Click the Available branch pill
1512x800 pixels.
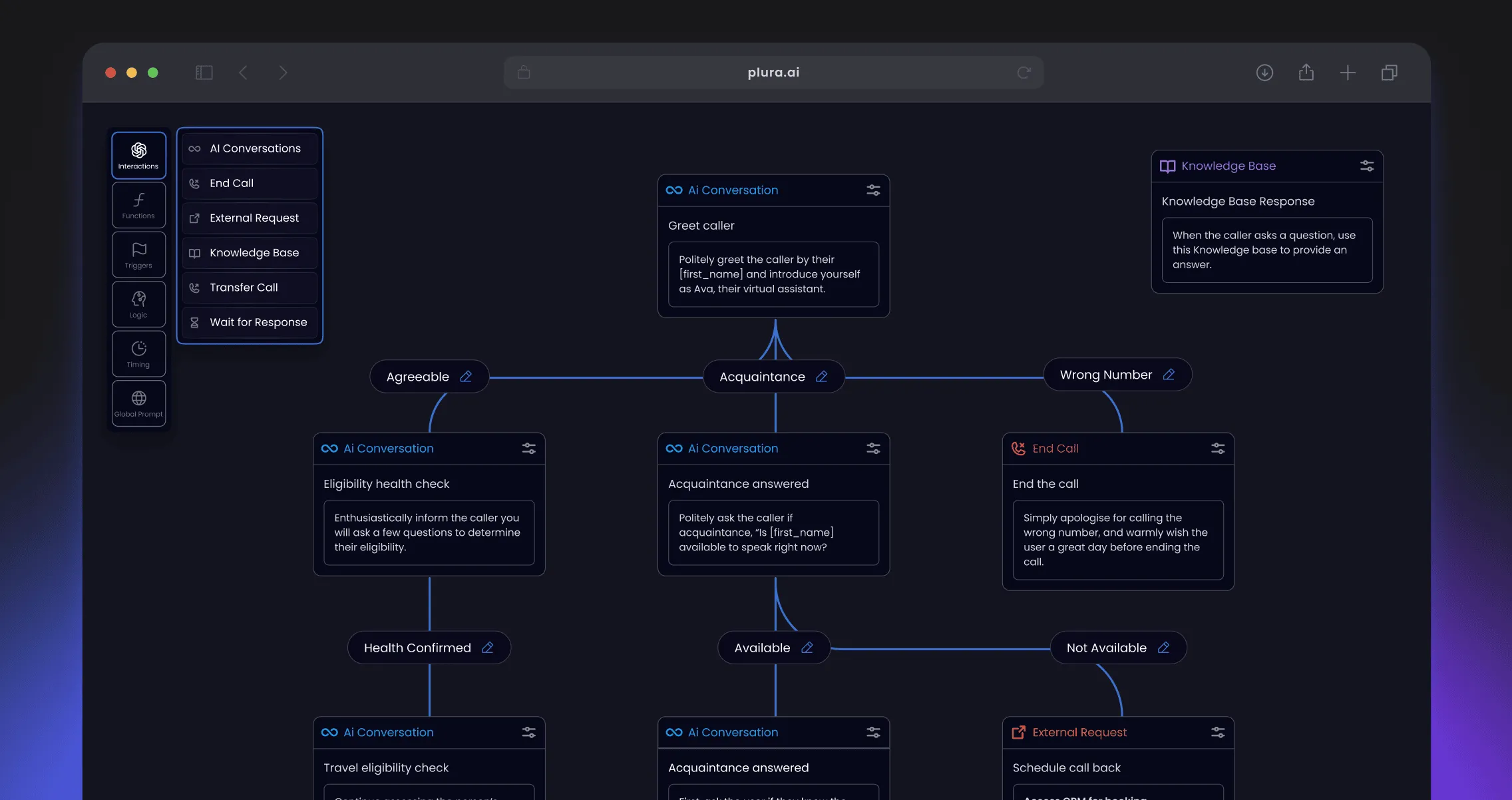pyautogui.click(x=774, y=648)
